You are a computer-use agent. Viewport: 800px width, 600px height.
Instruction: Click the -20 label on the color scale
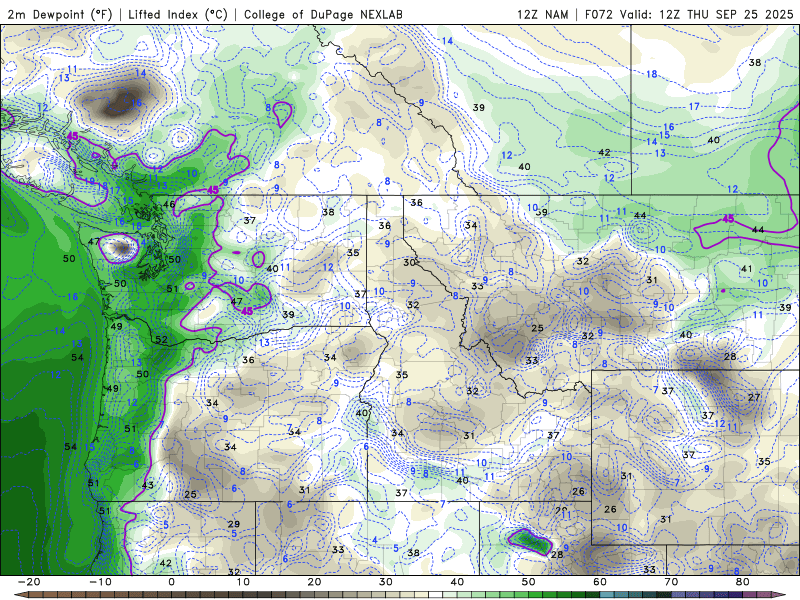click(29, 582)
